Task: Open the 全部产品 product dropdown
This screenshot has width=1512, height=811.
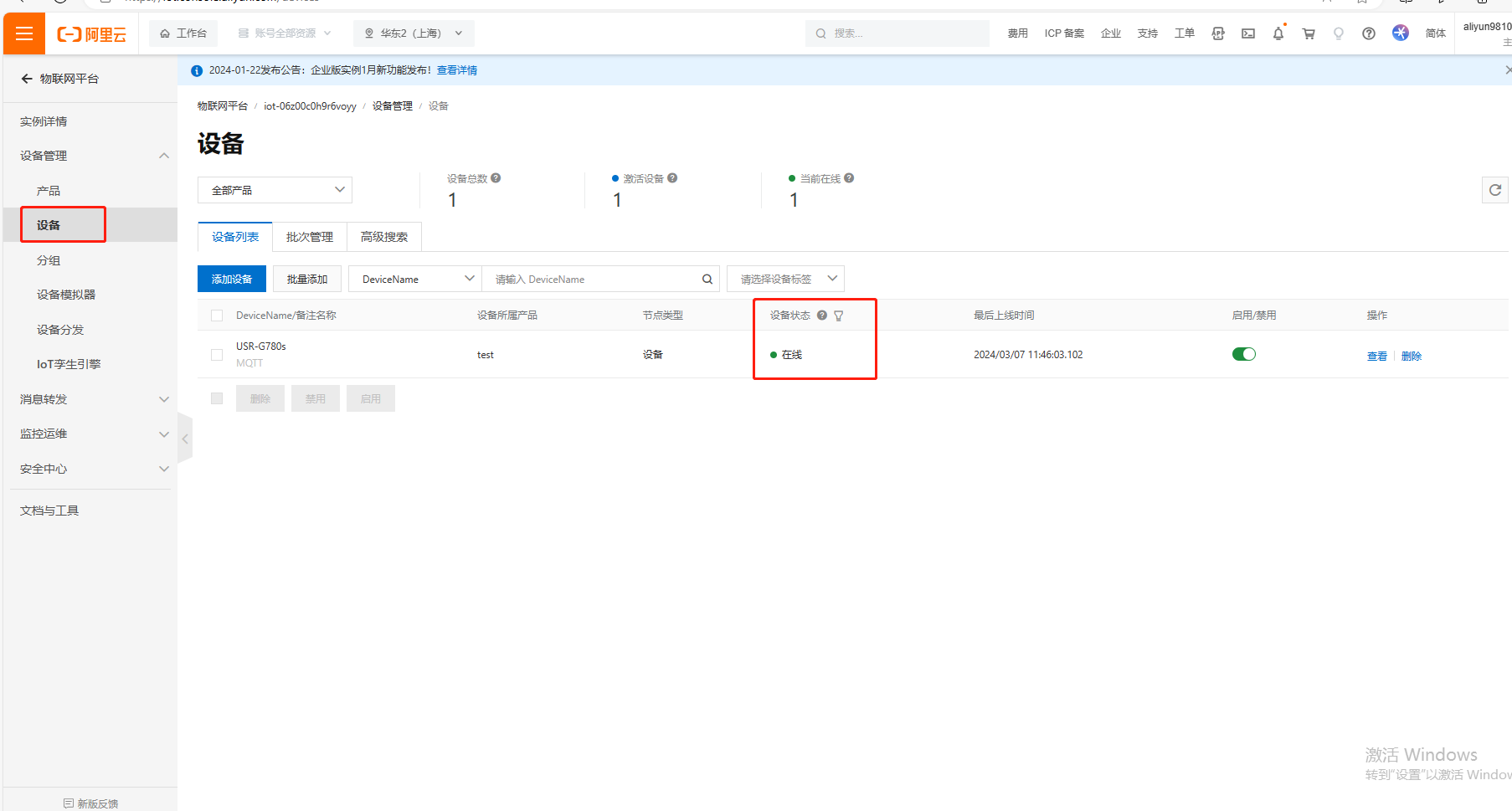Action: coord(275,190)
